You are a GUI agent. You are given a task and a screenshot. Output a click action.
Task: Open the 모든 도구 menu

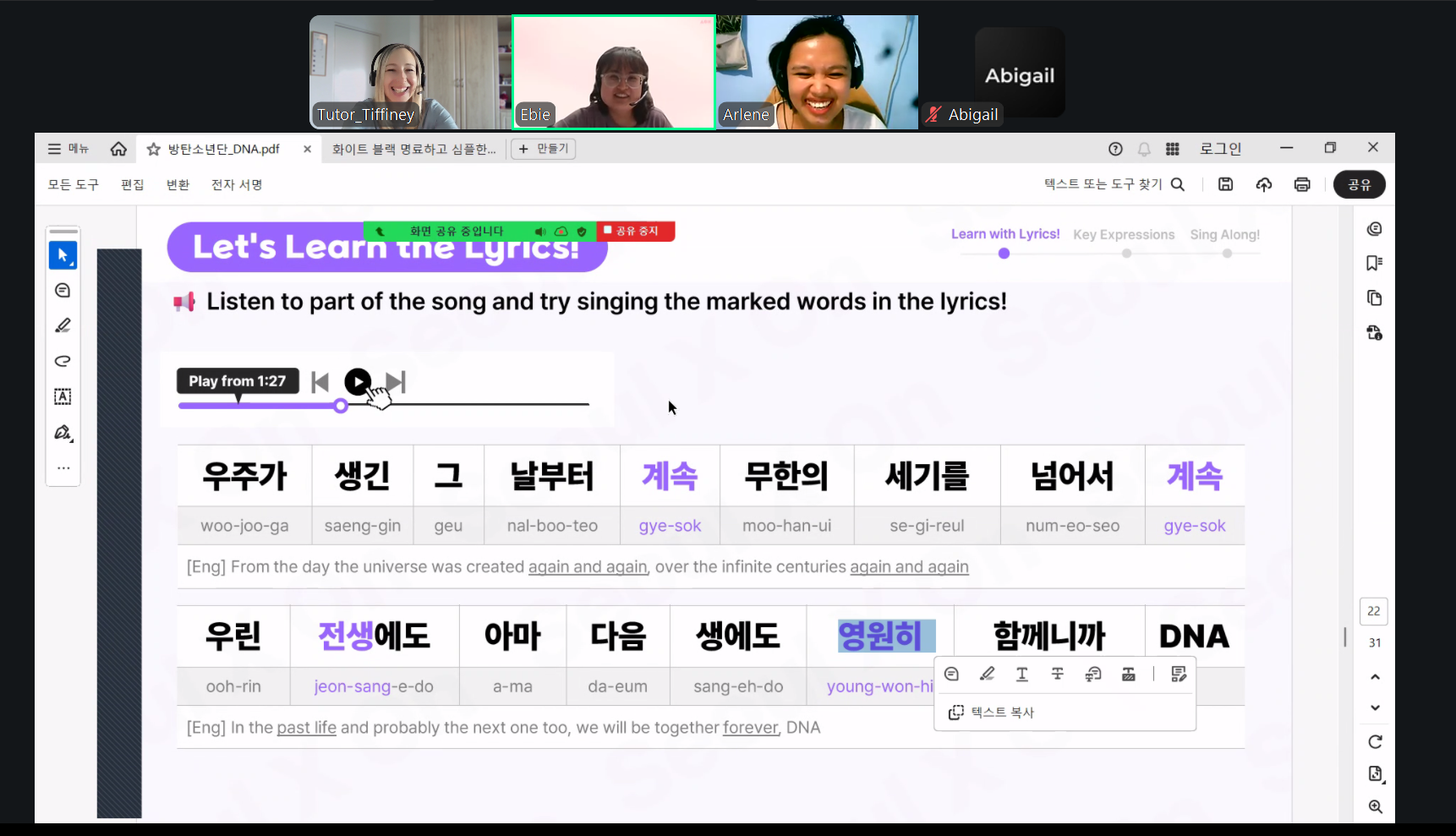73,184
